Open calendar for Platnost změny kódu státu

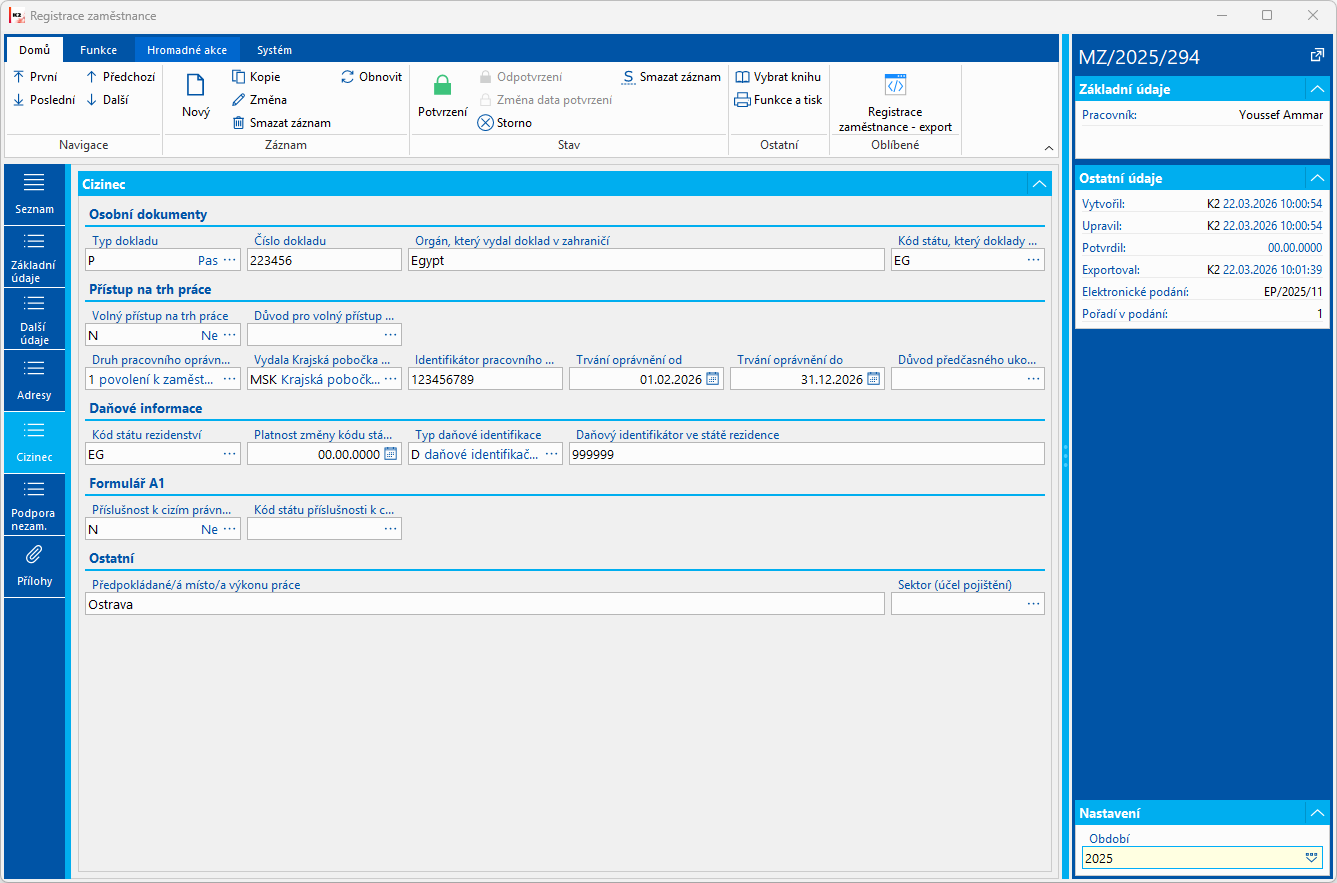coord(390,454)
